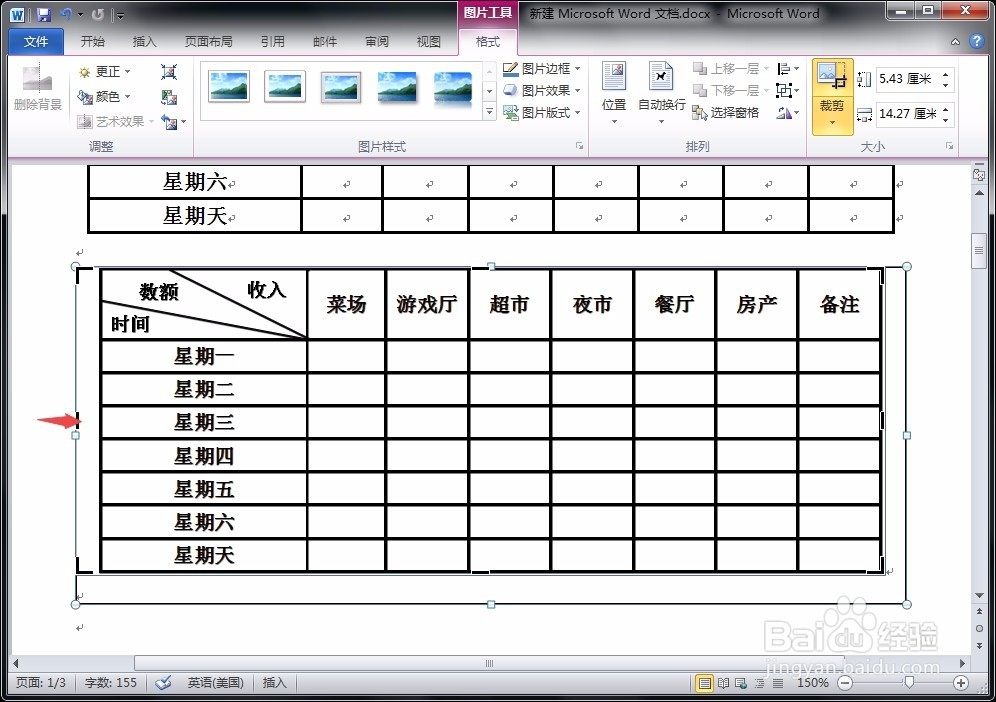Select Picture Border (图片边框)
Screen dimensions: 996x702
point(540,68)
